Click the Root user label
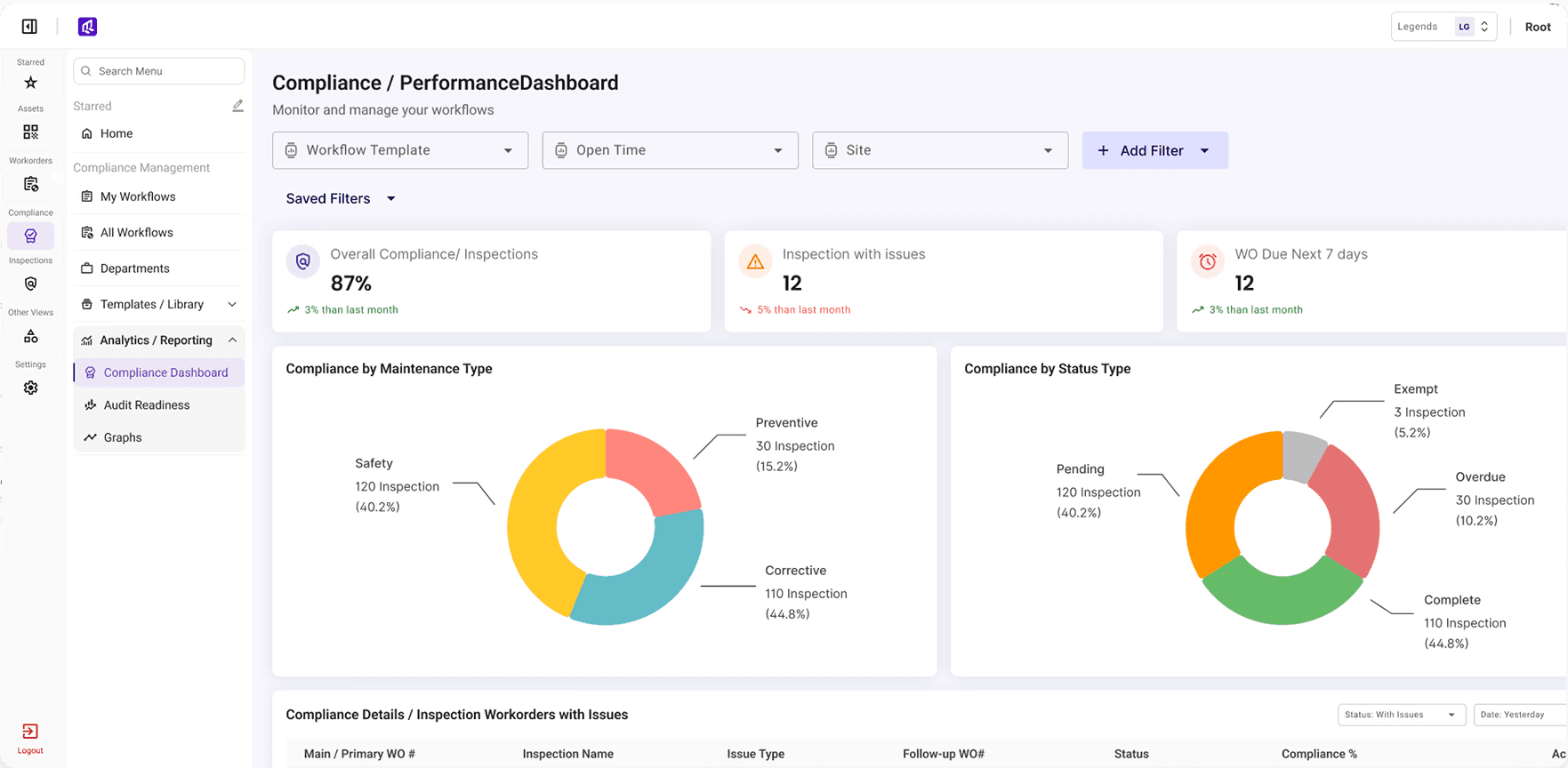The image size is (1568, 768). click(x=1538, y=27)
